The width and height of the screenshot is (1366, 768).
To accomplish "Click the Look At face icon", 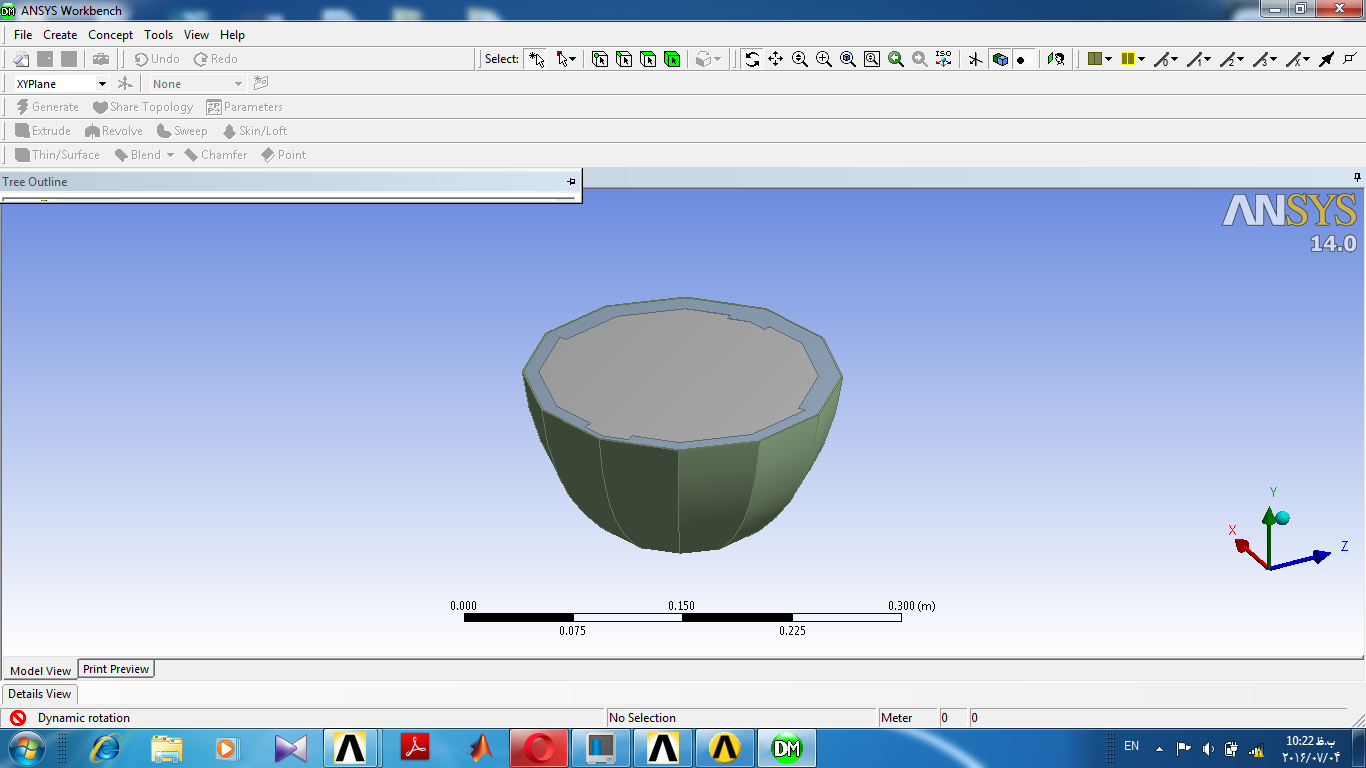I will point(1056,59).
